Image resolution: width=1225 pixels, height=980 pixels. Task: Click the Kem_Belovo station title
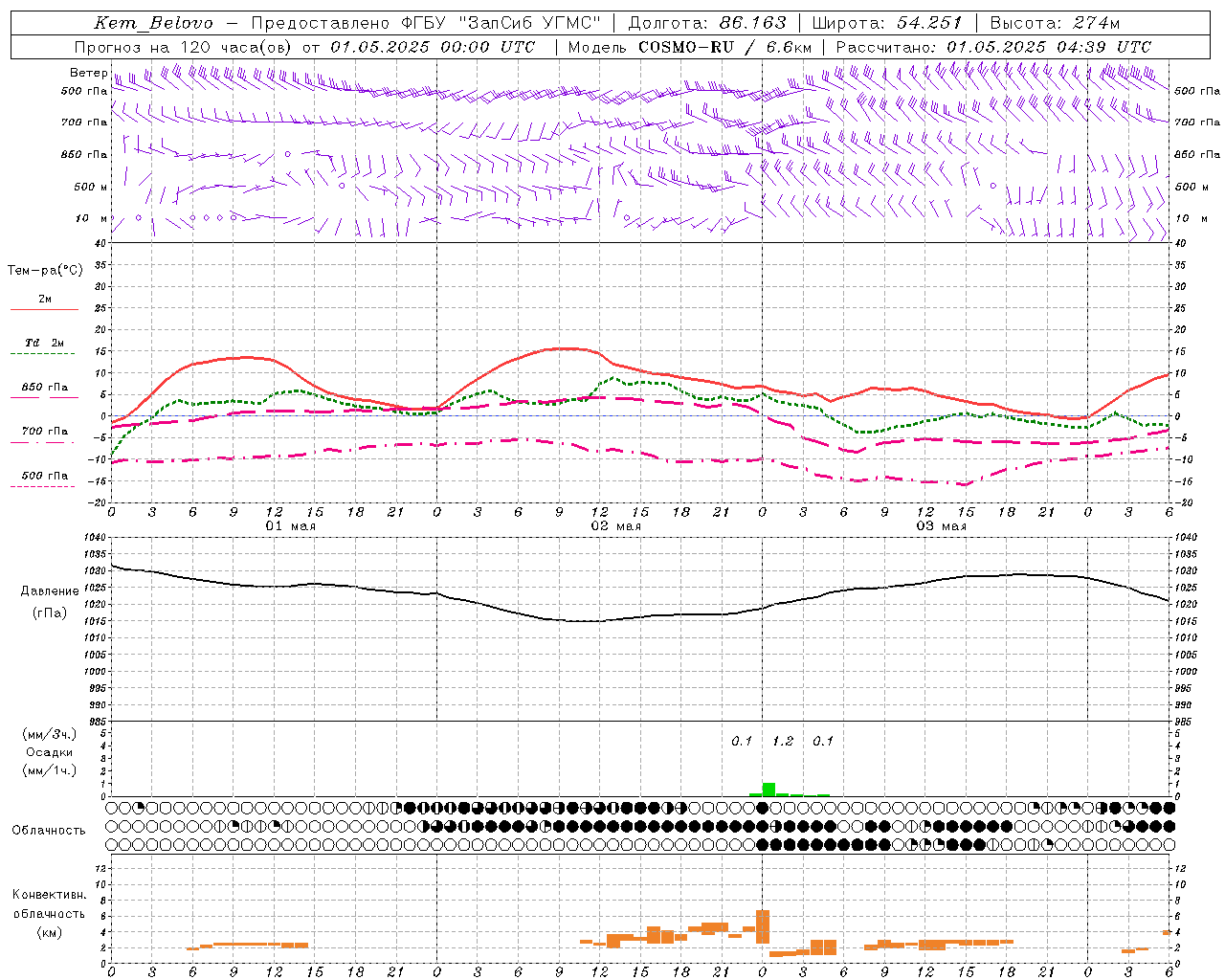pos(154,23)
